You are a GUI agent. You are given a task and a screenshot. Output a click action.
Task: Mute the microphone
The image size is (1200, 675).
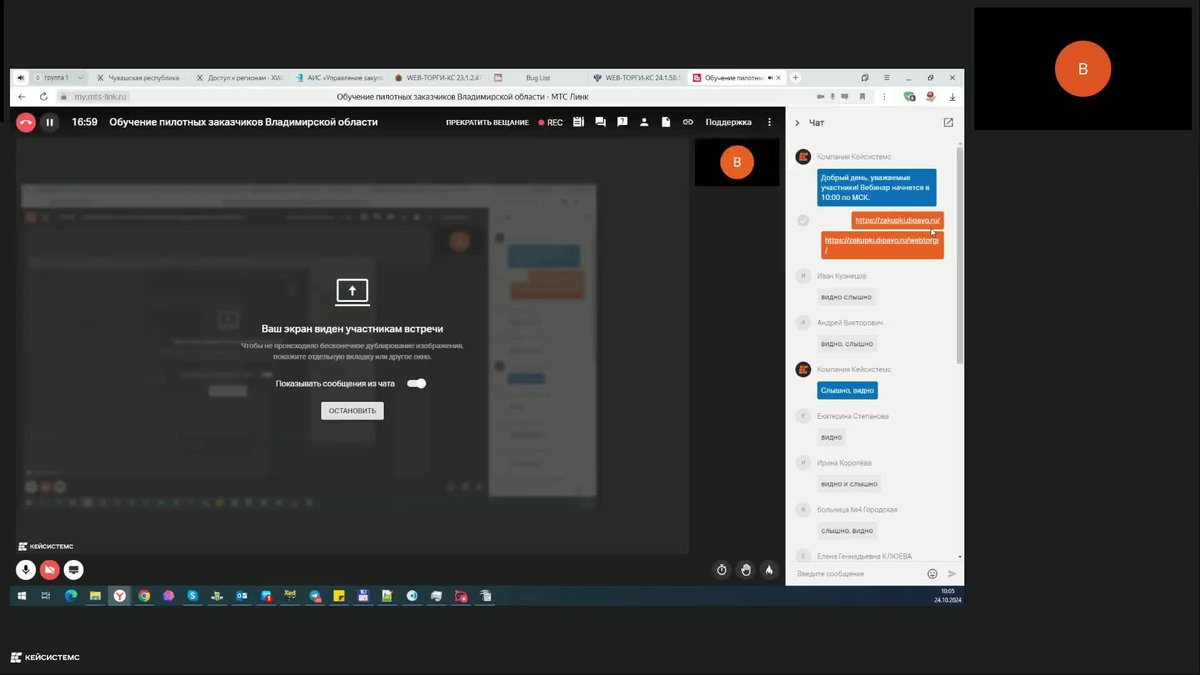click(x=26, y=570)
